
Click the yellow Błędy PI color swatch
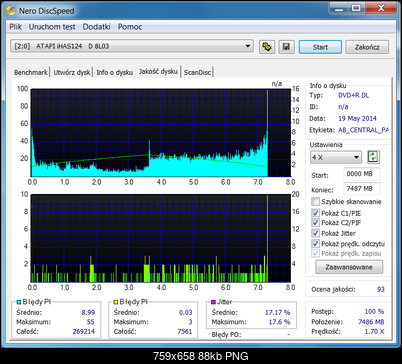pos(116,302)
